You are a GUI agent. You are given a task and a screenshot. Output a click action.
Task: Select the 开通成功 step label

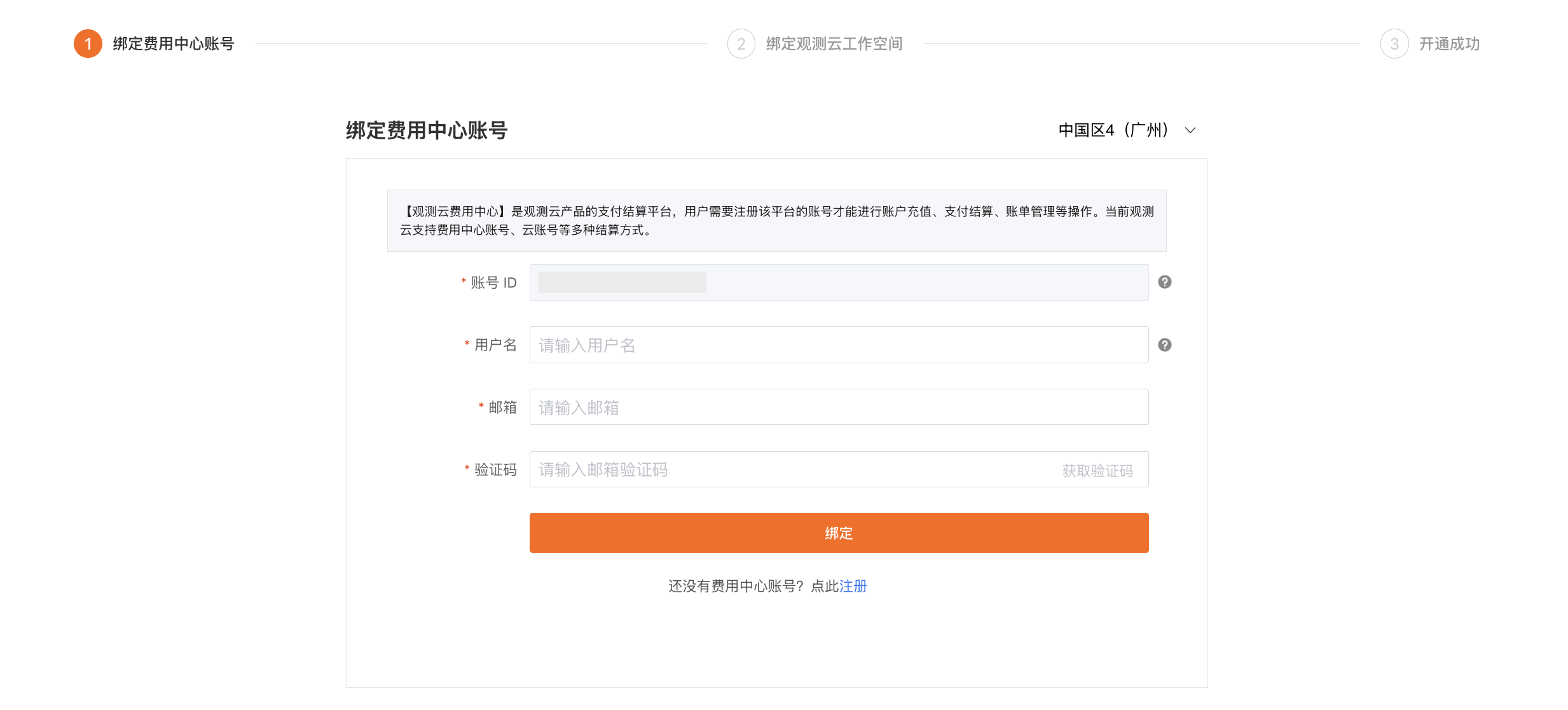[x=1449, y=44]
